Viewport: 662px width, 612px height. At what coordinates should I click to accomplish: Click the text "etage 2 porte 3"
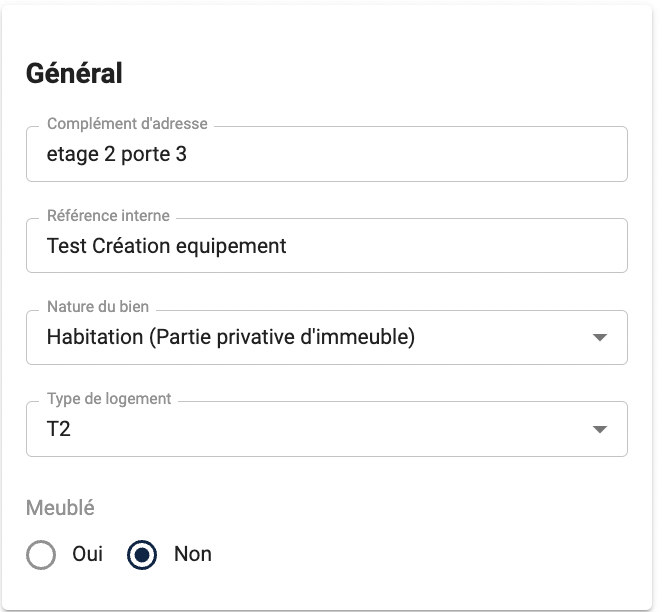[x=117, y=154]
